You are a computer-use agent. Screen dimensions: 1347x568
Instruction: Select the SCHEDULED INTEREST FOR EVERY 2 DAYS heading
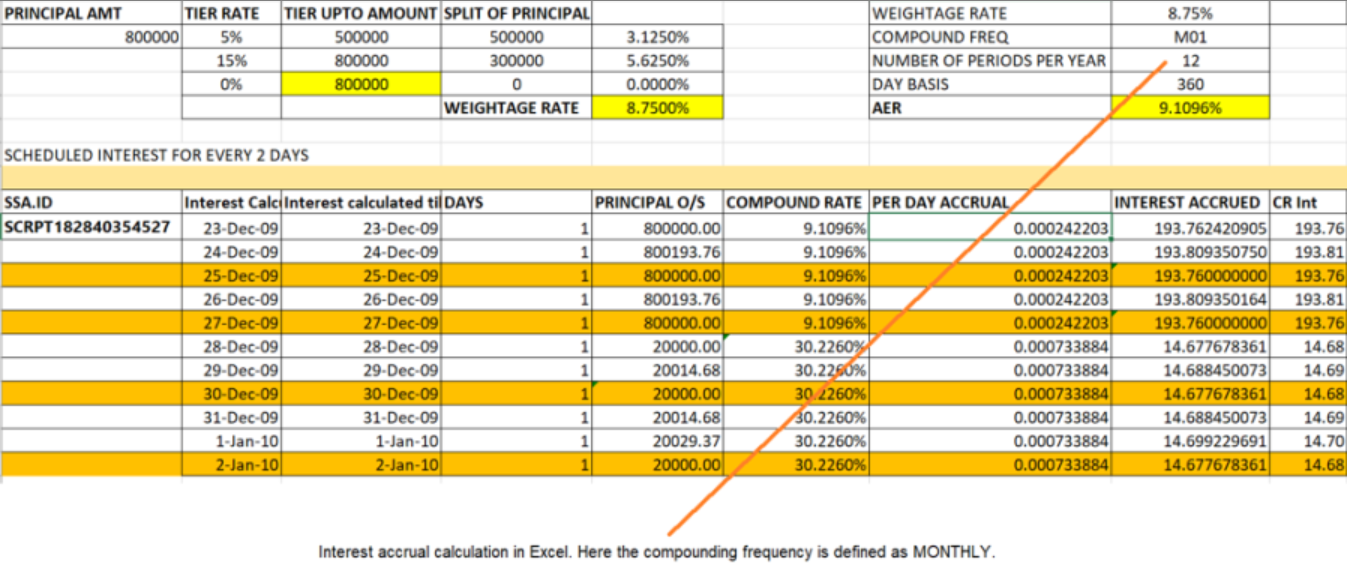tap(155, 155)
